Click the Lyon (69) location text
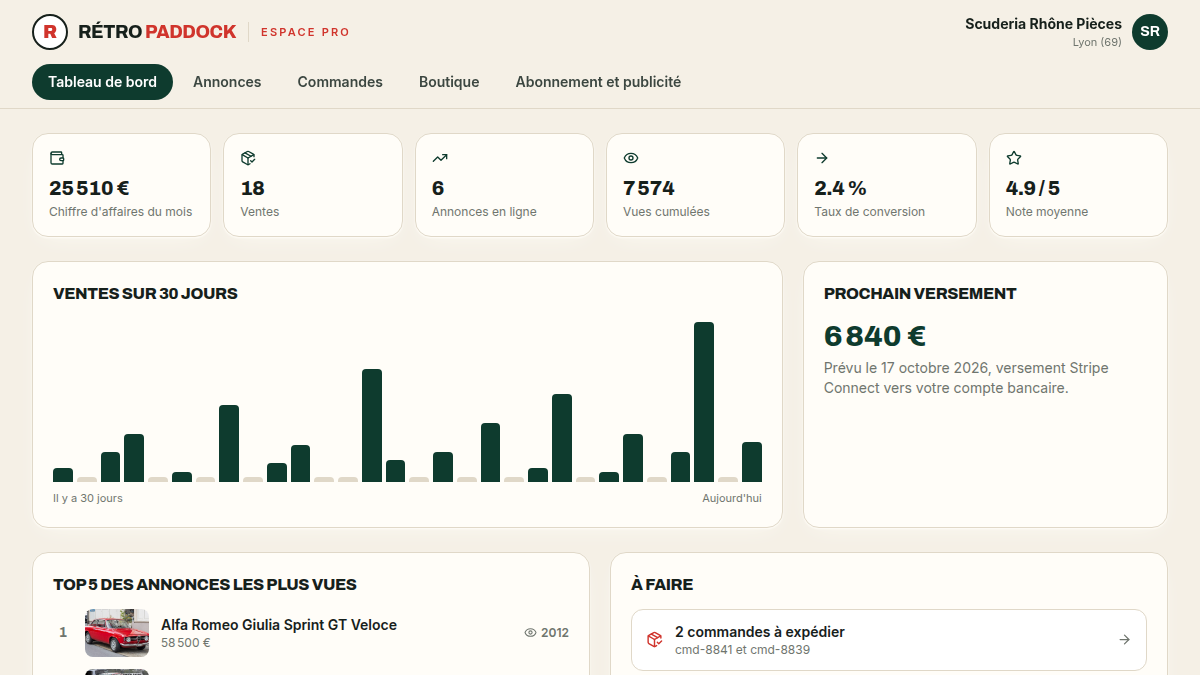The width and height of the screenshot is (1200, 675). 1097,42
